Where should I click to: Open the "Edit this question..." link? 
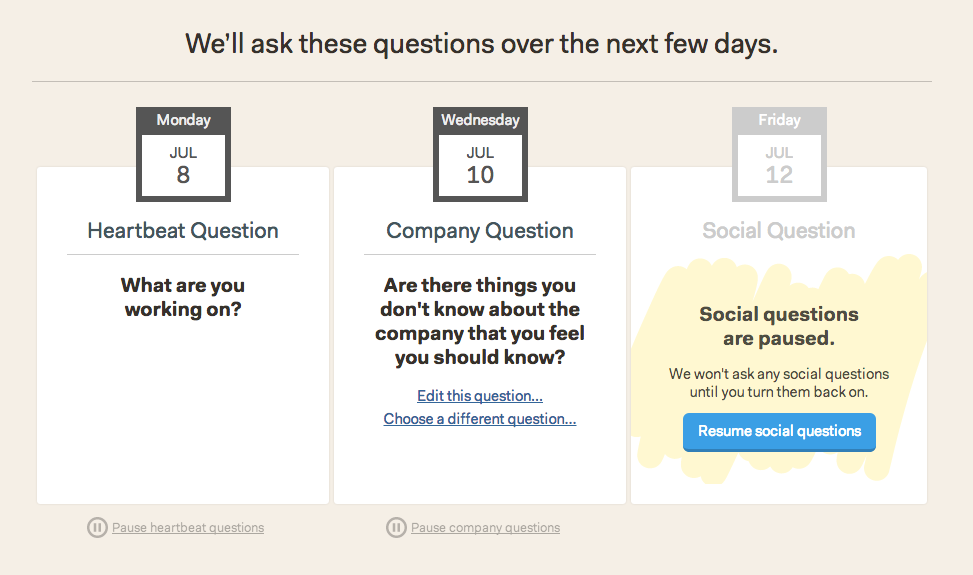pyautogui.click(x=480, y=396)
